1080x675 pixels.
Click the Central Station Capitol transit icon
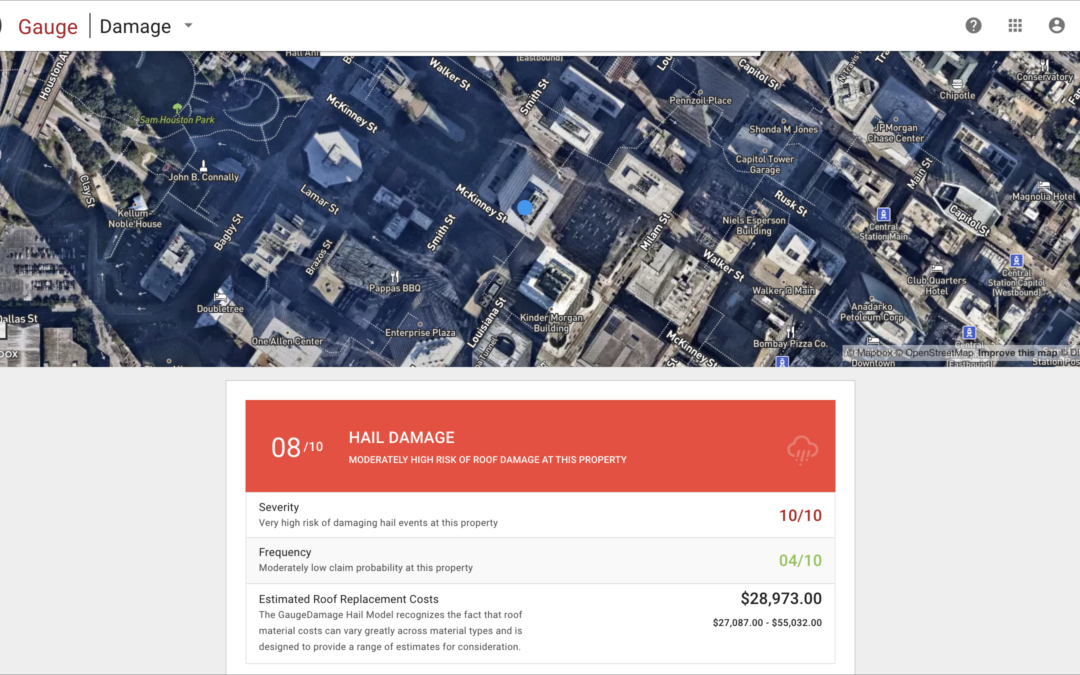[x=1016, y=261]
